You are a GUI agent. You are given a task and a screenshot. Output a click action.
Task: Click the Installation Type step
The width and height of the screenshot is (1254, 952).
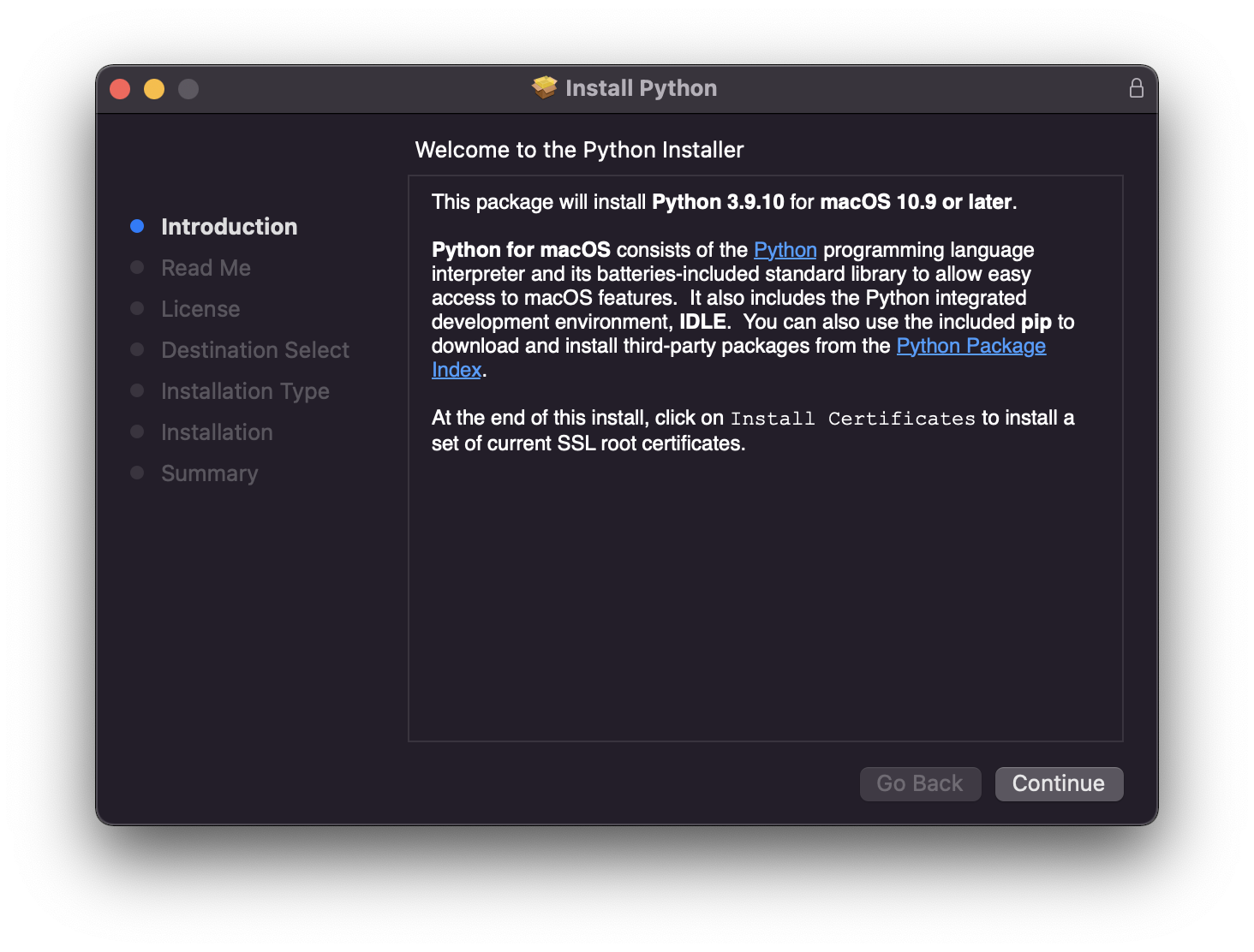(x=245, y=391)
